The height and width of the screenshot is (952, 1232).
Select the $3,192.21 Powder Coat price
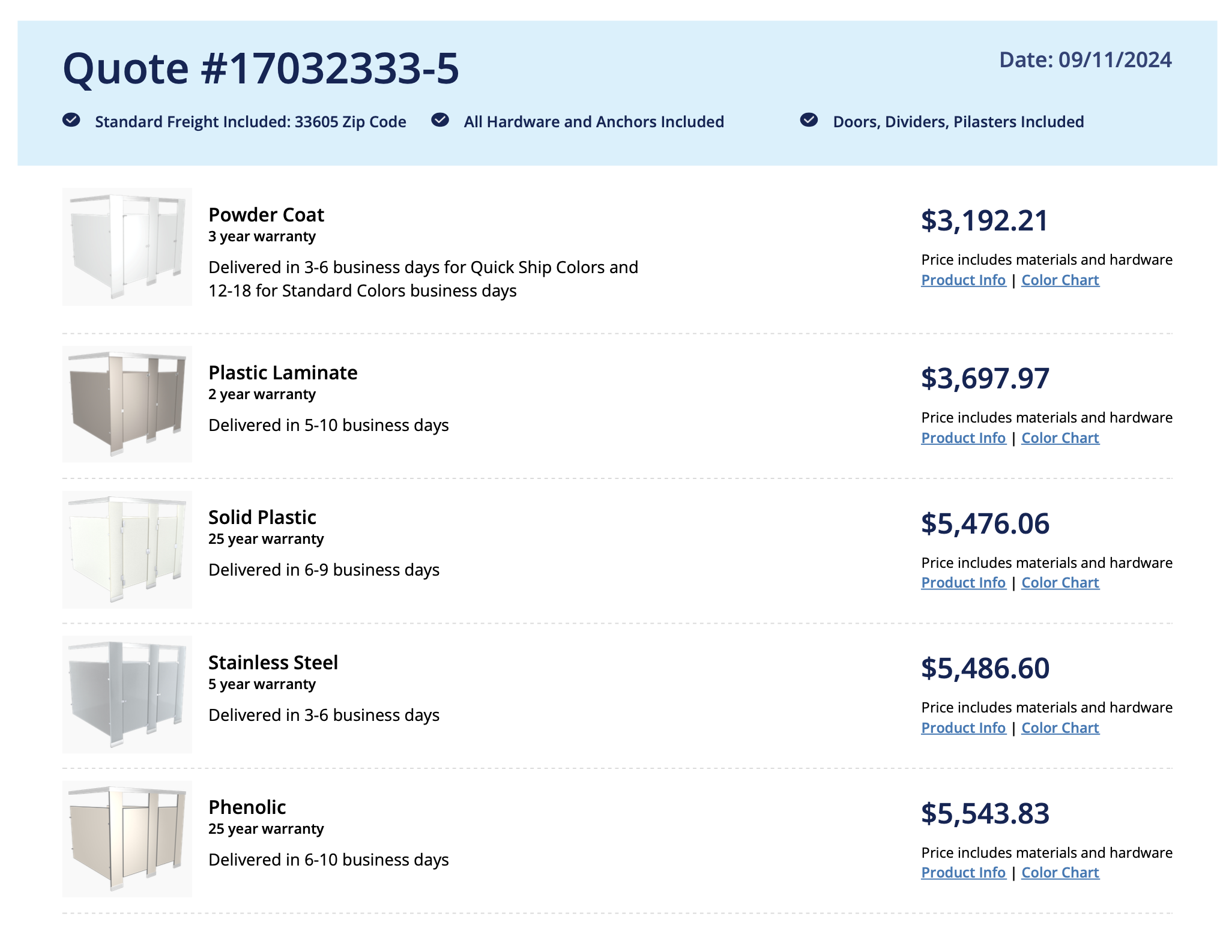pos(985,220)
